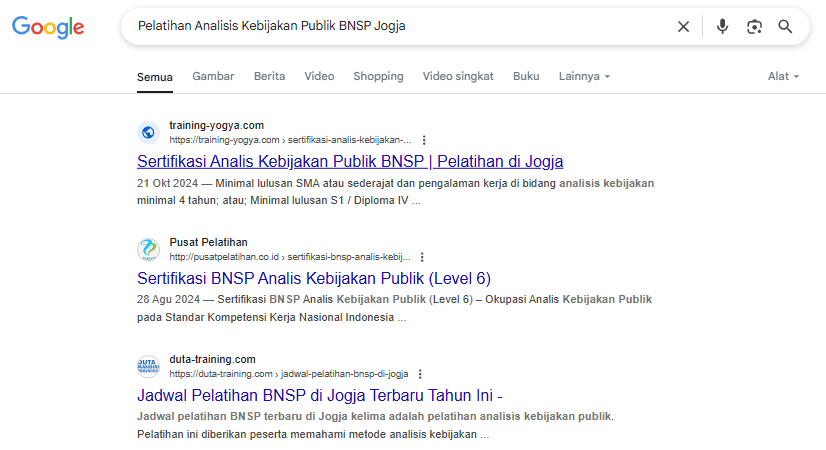
Task: Open Sertifikasi BNSP Analis Kebijakan Publik (Level 6) link
Action: [314, 278]
